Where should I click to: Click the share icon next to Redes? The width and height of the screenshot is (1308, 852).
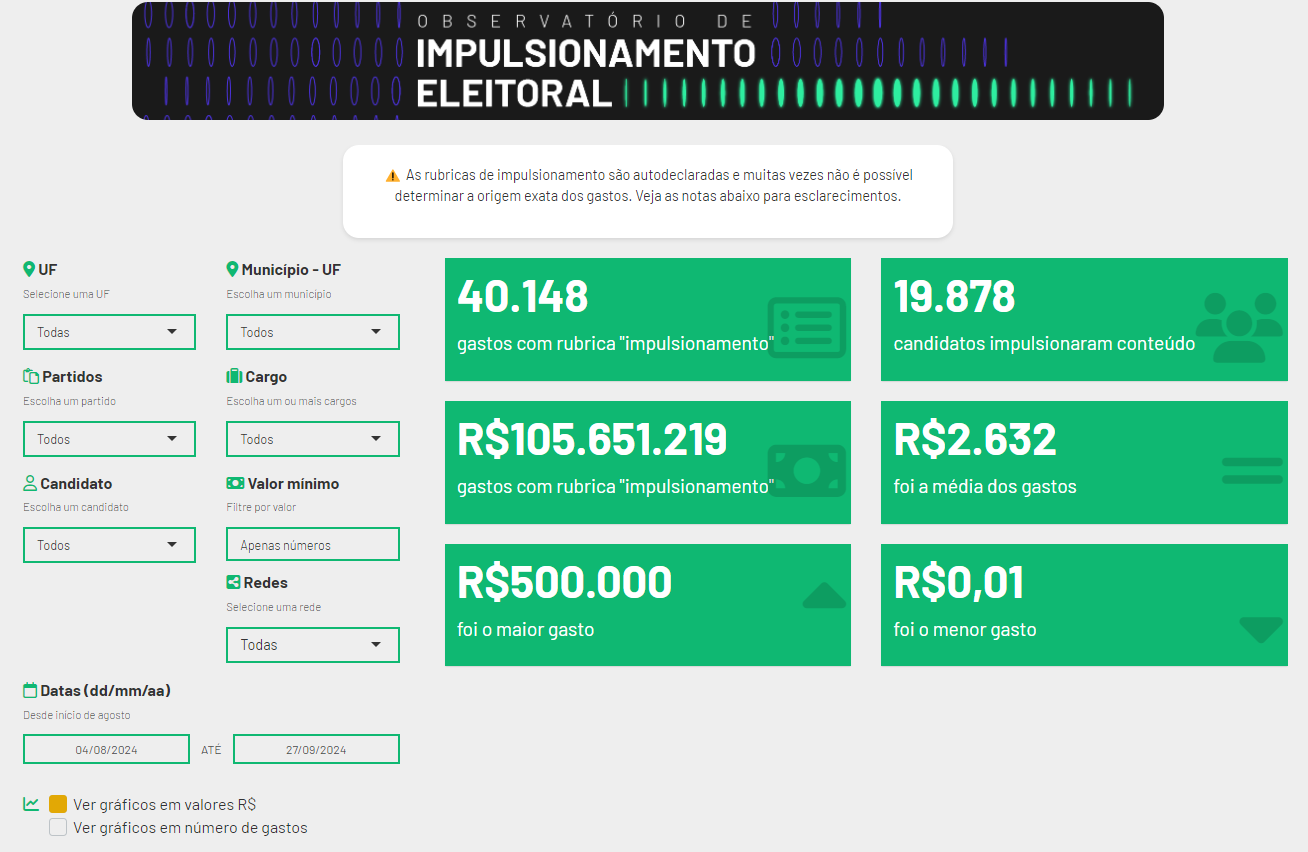coord(234,582)
